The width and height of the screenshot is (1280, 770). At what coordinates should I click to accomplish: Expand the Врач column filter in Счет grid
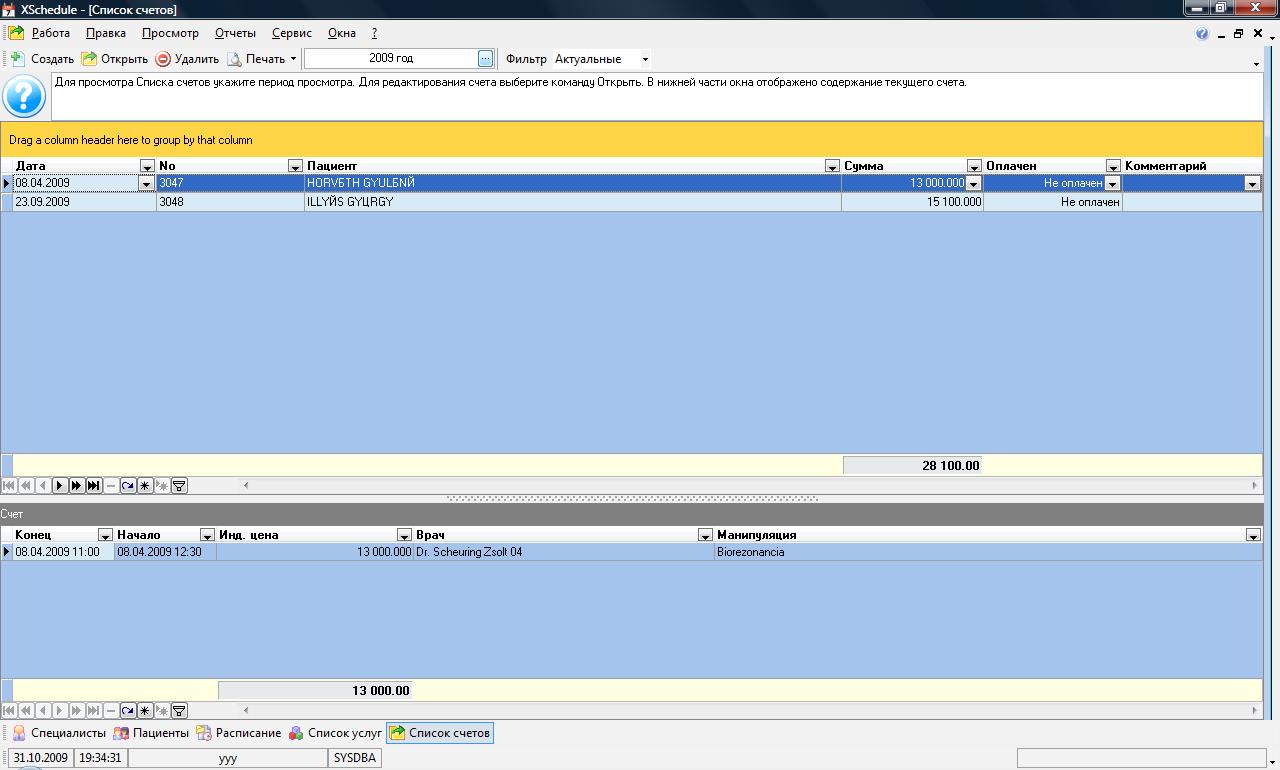pos(705,535)
